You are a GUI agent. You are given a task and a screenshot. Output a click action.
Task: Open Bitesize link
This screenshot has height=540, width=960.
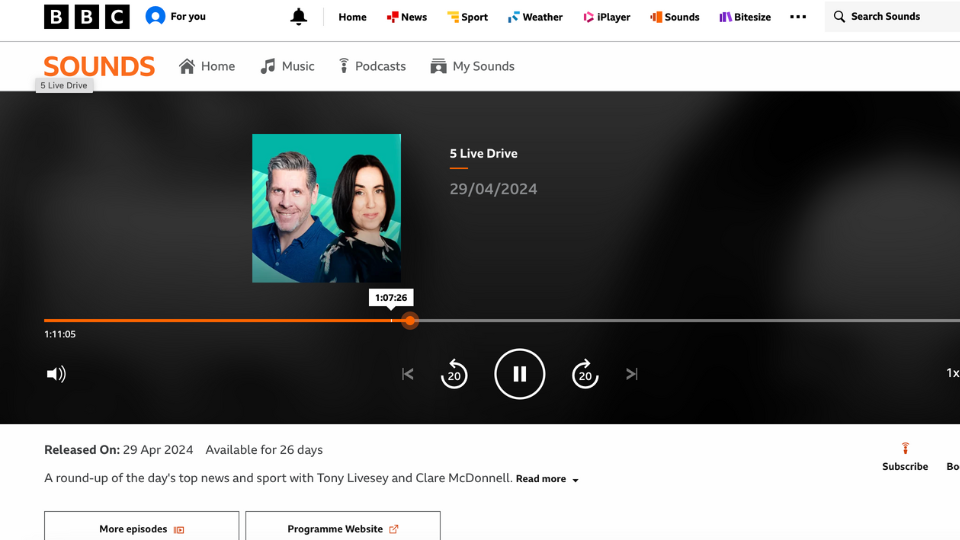click(744, 17)
